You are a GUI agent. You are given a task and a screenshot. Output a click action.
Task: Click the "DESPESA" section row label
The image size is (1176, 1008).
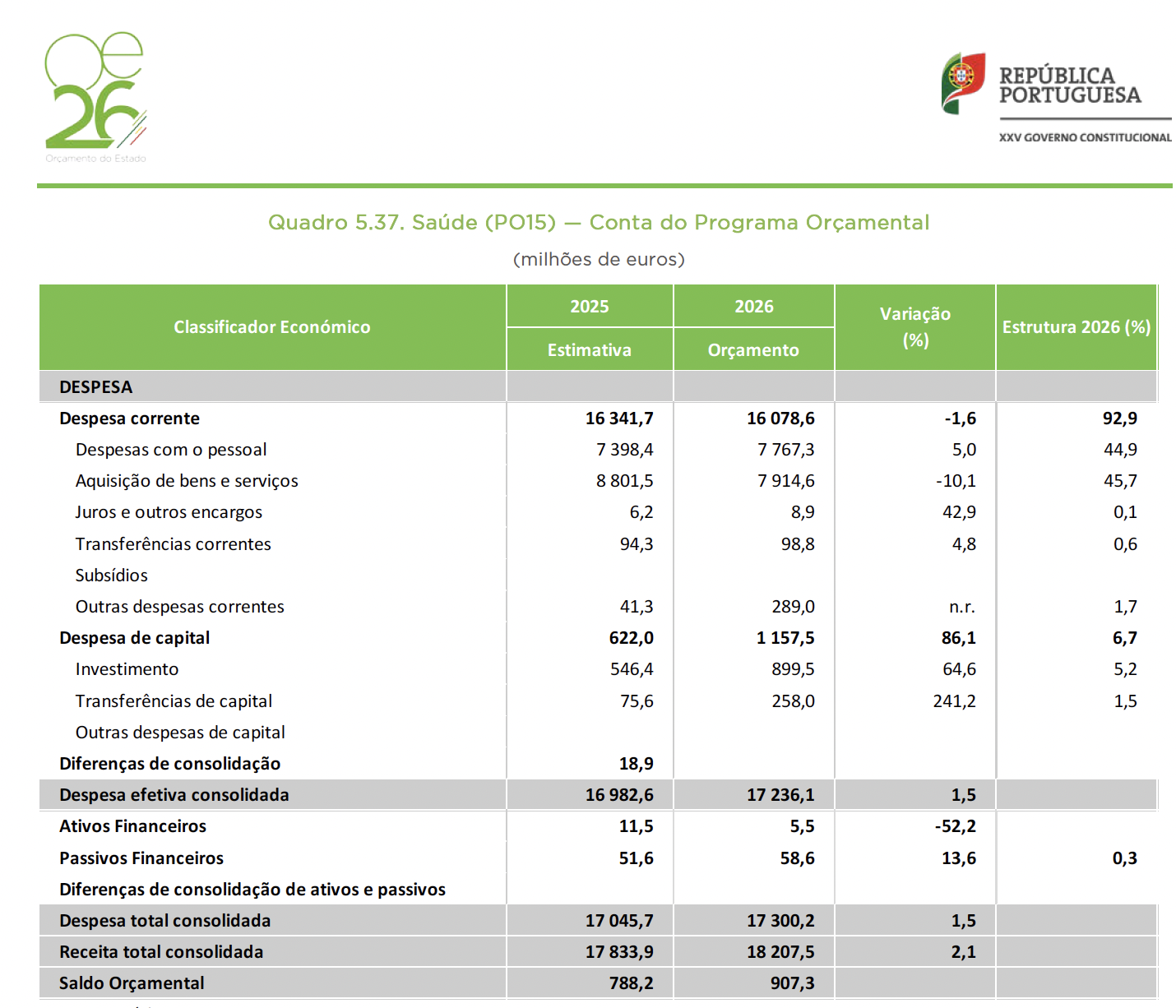[95, 387]
